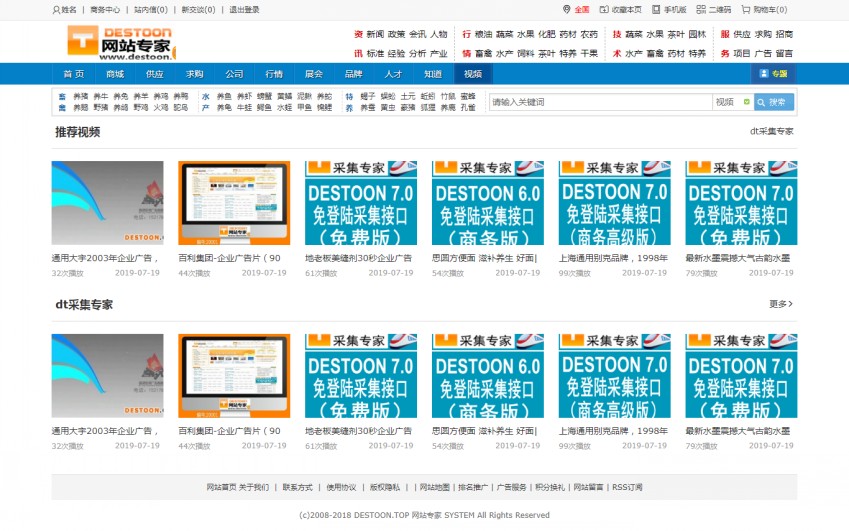This screenshot has height=531, width=849.
Task: Click the 退出登录 logout link
Action: [x=244, y=10]
